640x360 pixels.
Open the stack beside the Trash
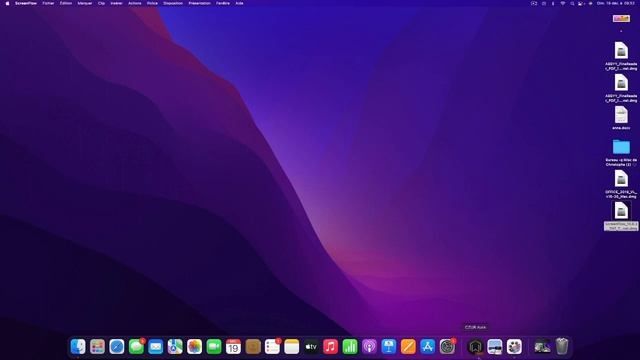pyautogui.click(x=542, y=347)
